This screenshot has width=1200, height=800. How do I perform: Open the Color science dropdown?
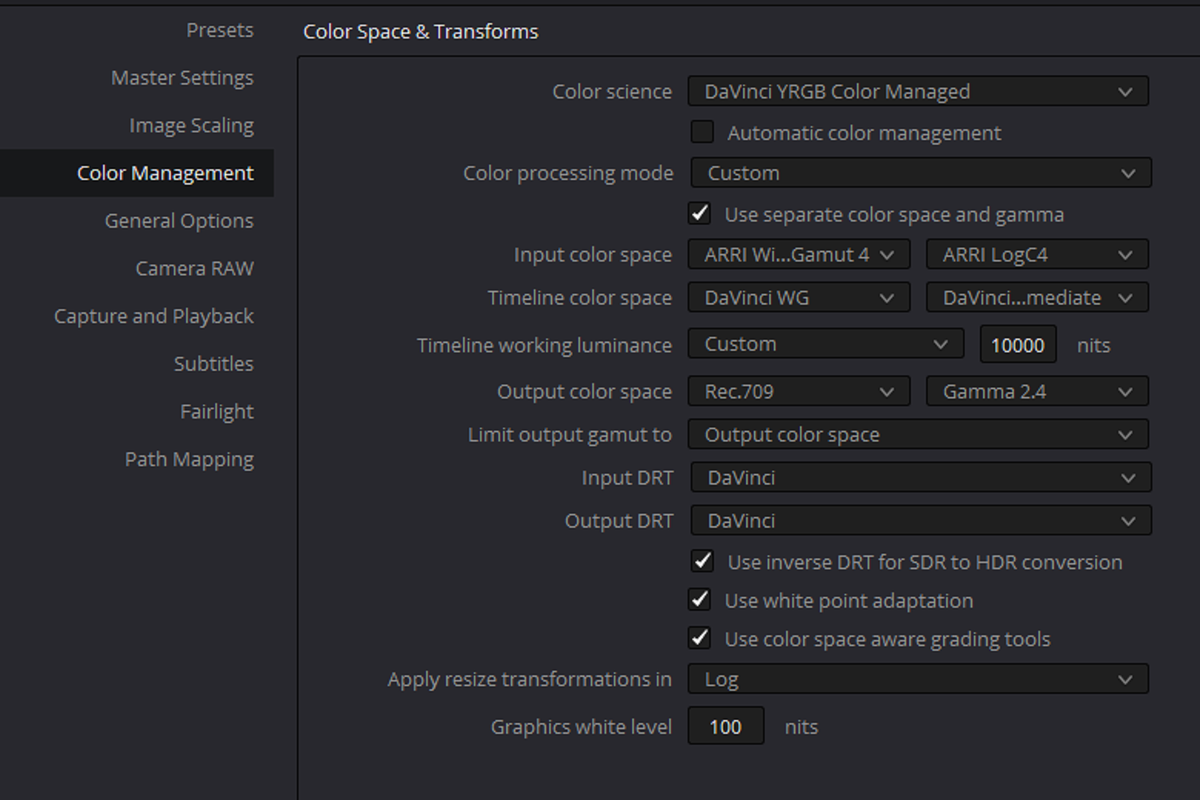tap(918, 92)
